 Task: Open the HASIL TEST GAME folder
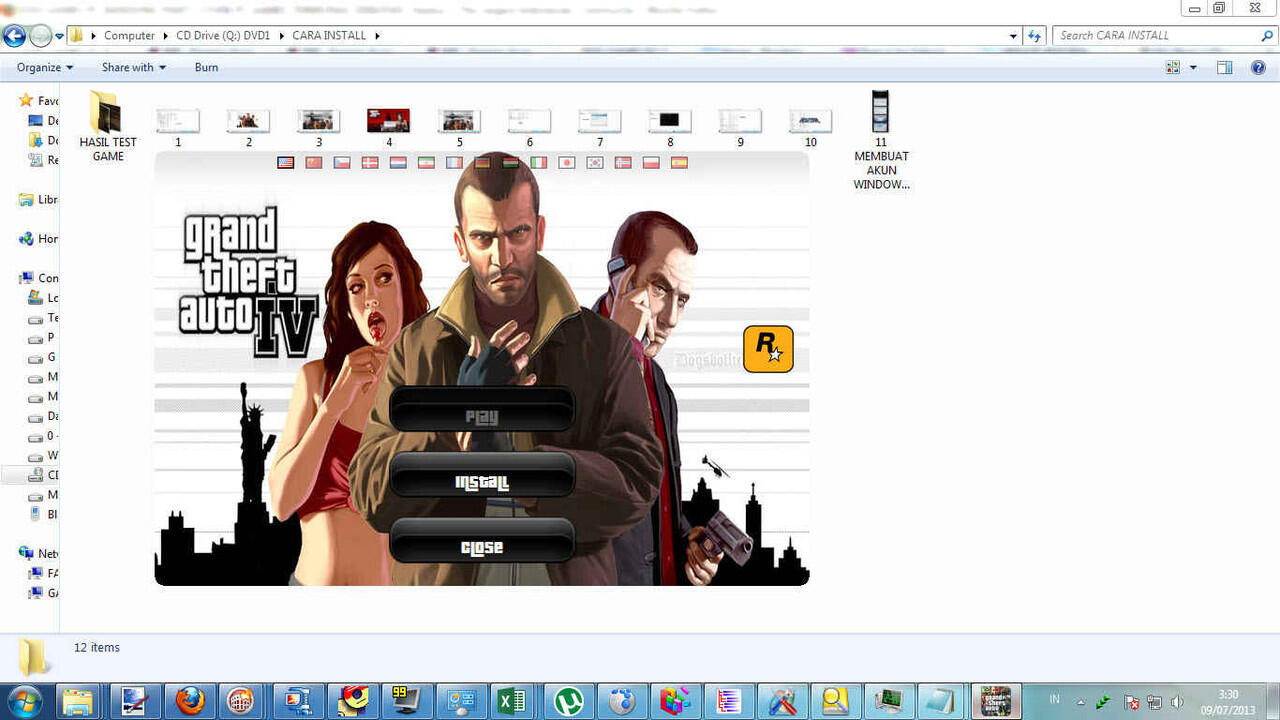pos(108,126)
